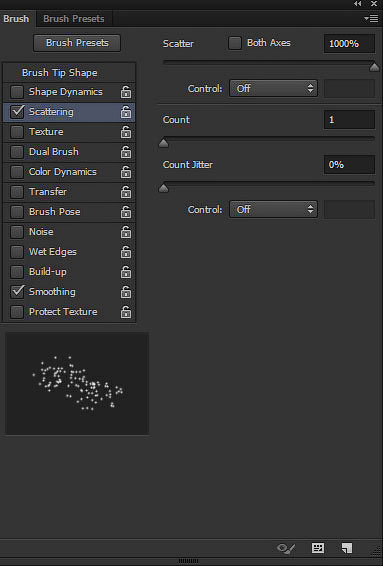Disable the Smoothing checkbox
This screenshot has height=566, width=383.
(17, 292)
